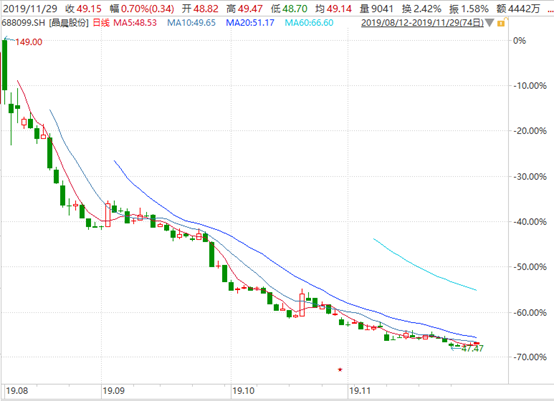Viewport: 554px width, 401px height.
Task: Open the date range dropdown triangle
Action: (x=489, y=23)
